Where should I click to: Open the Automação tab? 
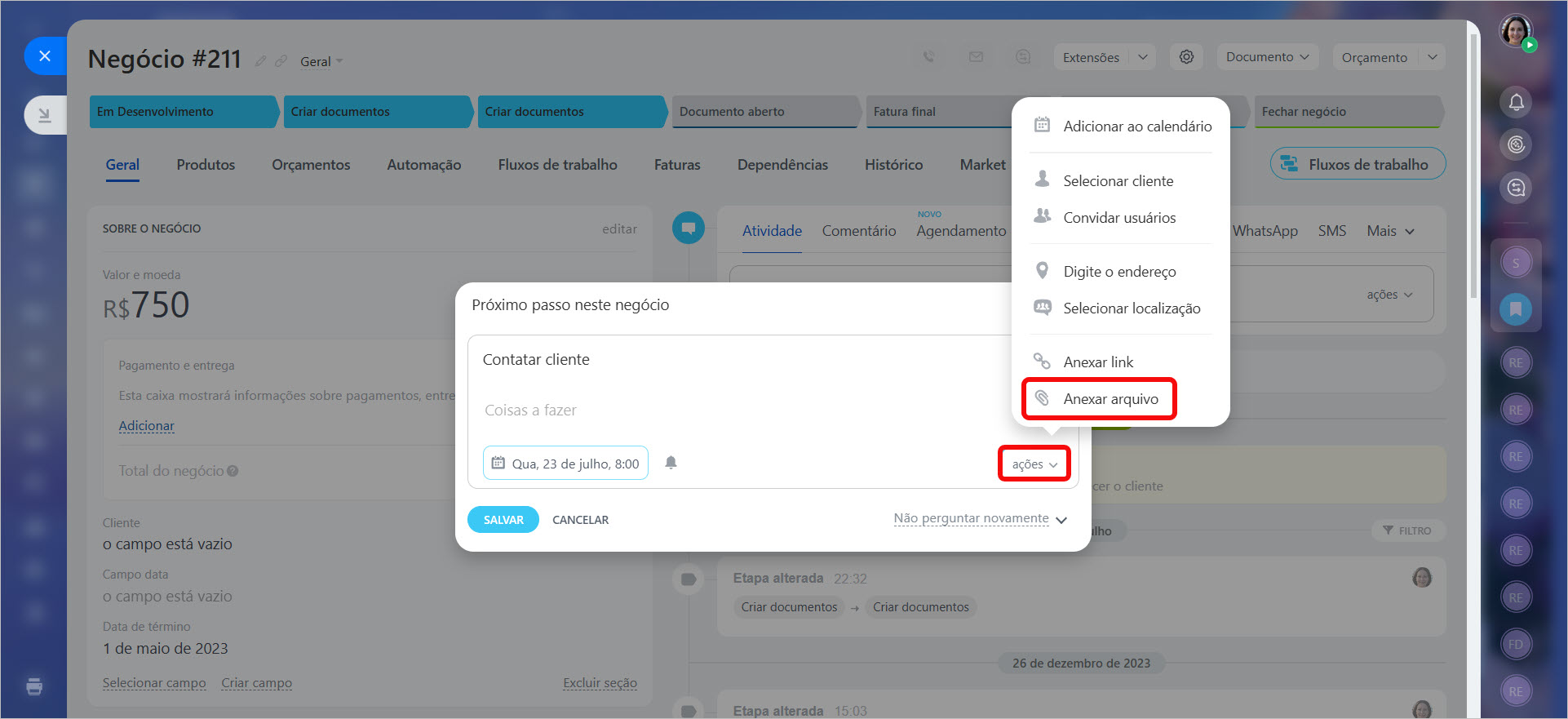[424, 165]
